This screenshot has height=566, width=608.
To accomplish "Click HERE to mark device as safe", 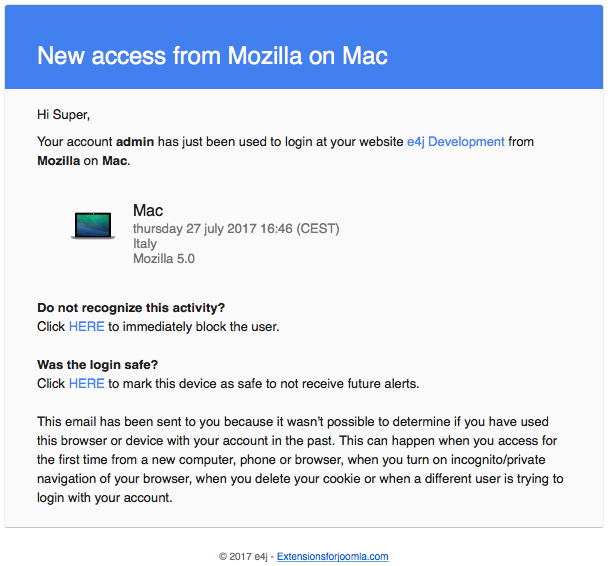I will point(86,383).
